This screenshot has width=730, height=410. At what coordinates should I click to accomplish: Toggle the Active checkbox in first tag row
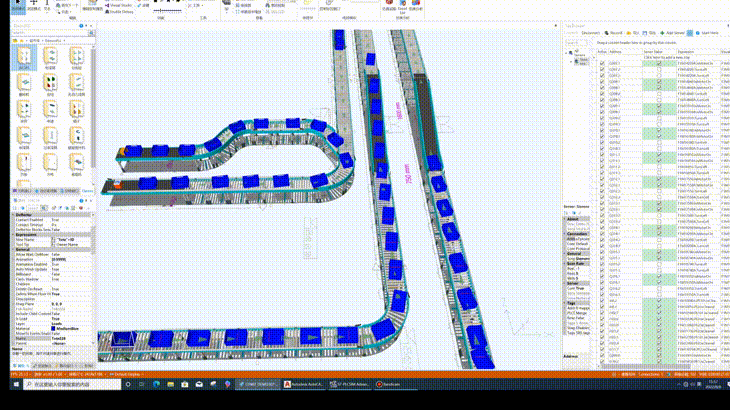pos(602,63)
